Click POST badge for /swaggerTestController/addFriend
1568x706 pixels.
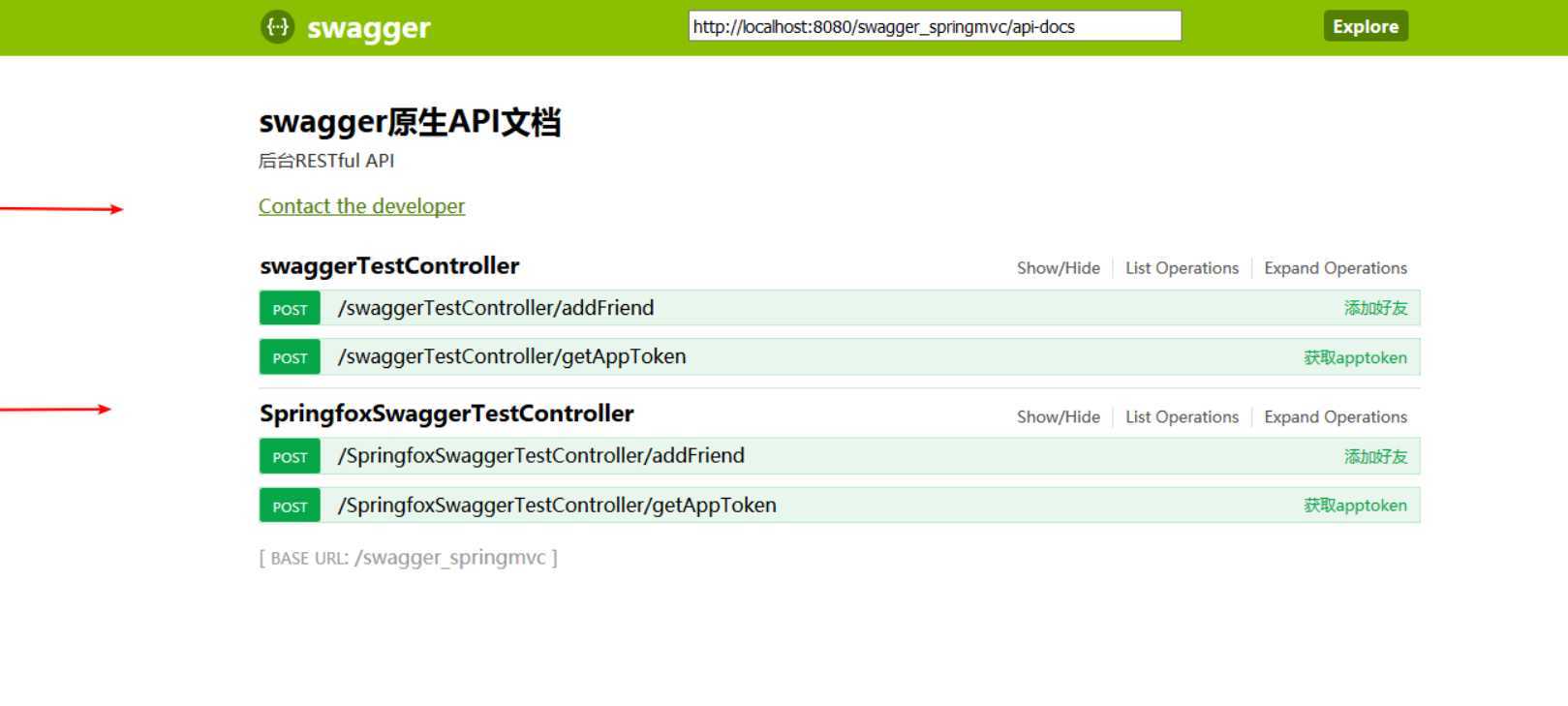pos(290,309)
